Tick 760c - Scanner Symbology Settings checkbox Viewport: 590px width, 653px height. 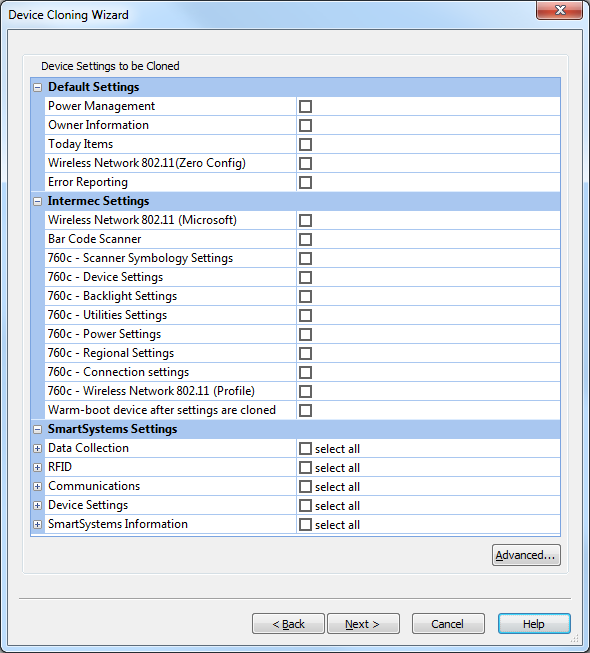(x=305, y=258)
